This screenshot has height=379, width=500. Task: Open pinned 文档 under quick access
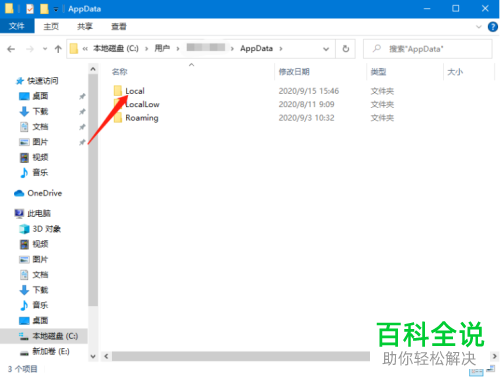click(40, 127)
